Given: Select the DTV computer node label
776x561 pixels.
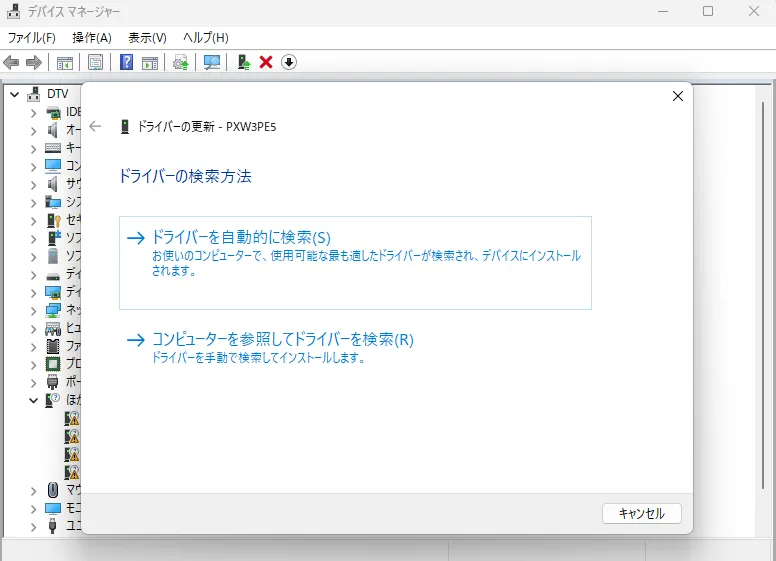Looking at the screenshot, I should (57, 94).
